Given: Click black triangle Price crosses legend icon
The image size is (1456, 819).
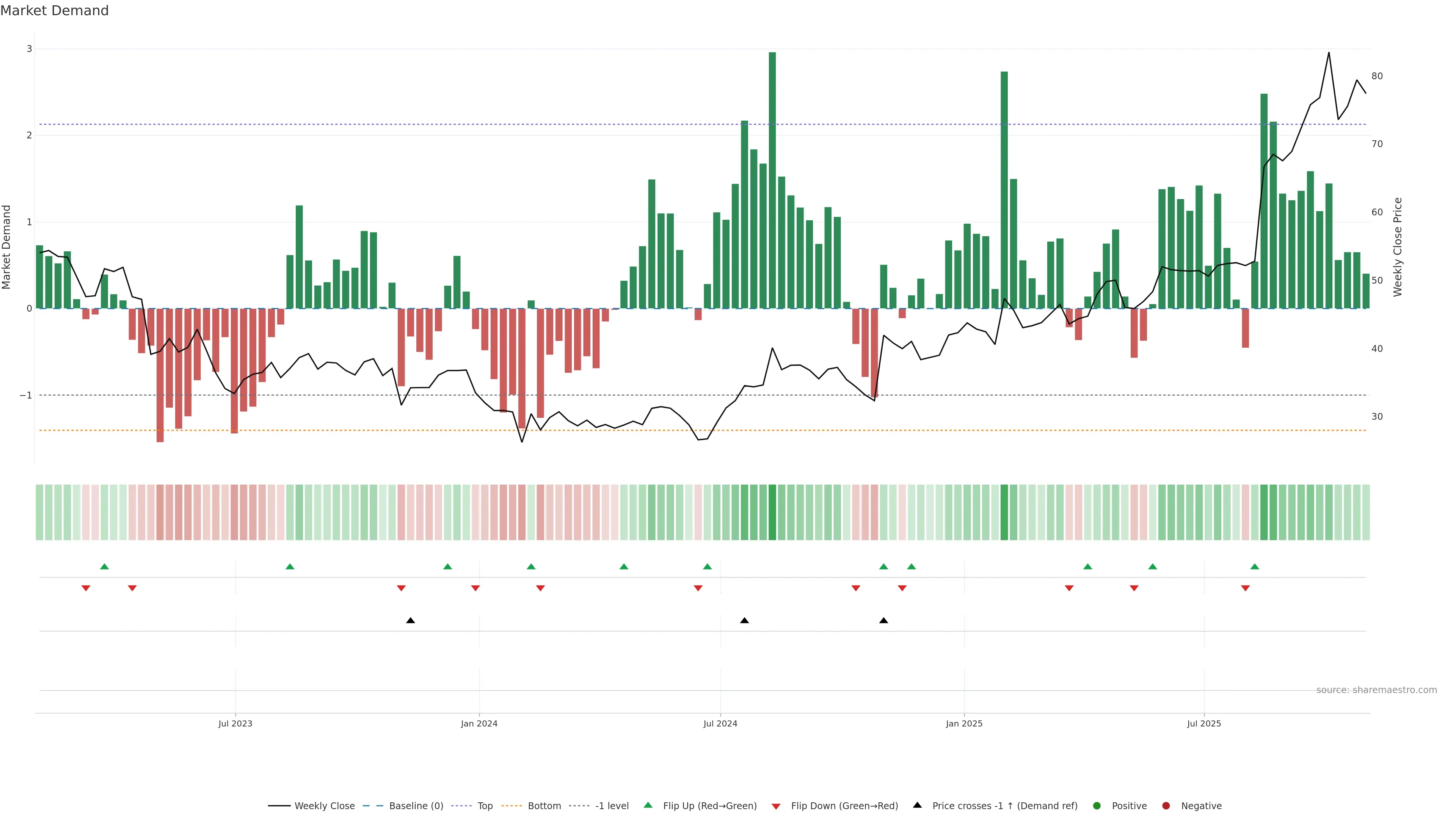Looking at the screenshot, I should (917, 805).
